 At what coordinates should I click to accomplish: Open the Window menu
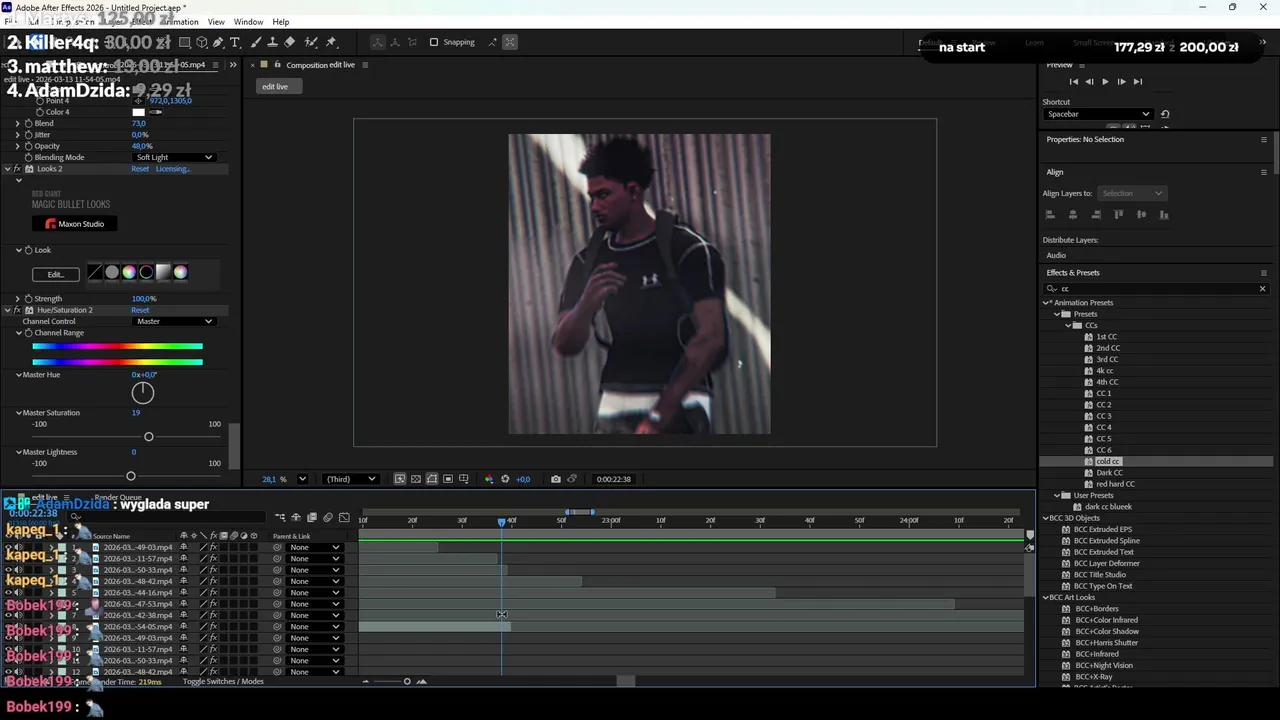[x=248, y=22]
